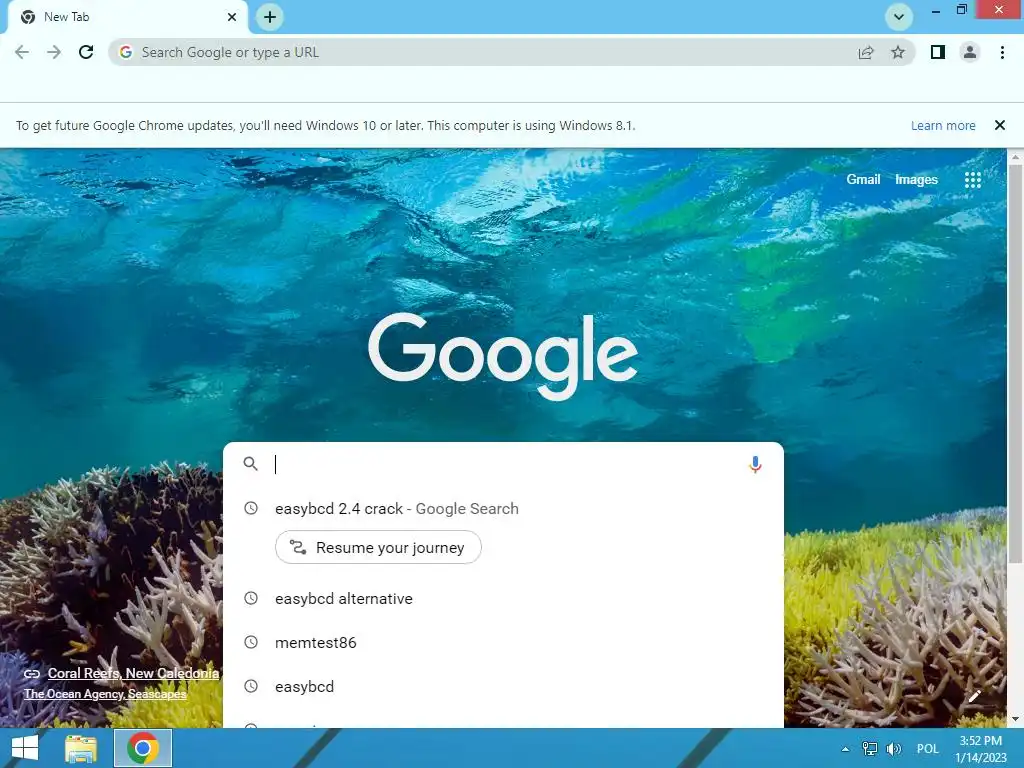Click history clock icon beside memtest86
Screen dimensions: 1024x768
(x=251, y=642)
